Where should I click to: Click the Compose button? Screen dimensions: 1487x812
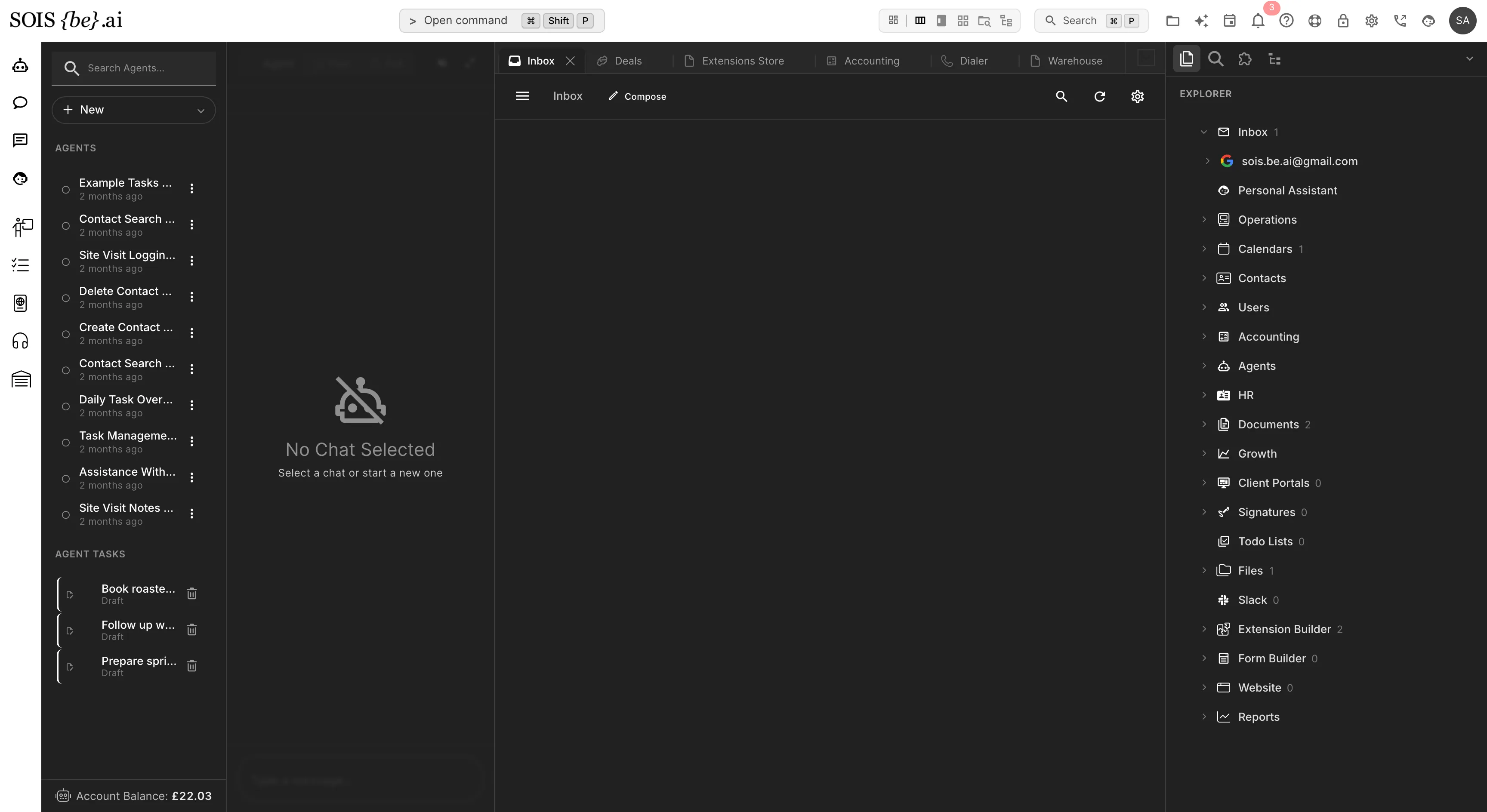click(x=637, y=96)
